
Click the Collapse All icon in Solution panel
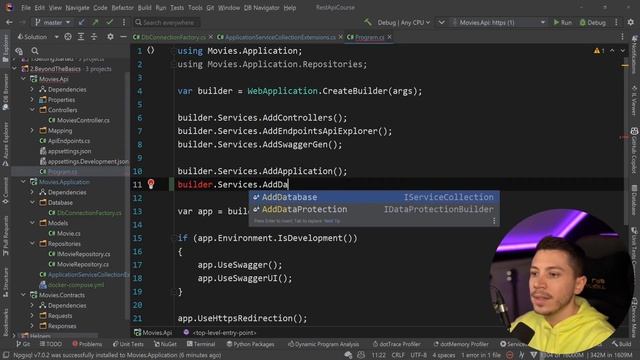pyautogui.click(x=94, y=37)
